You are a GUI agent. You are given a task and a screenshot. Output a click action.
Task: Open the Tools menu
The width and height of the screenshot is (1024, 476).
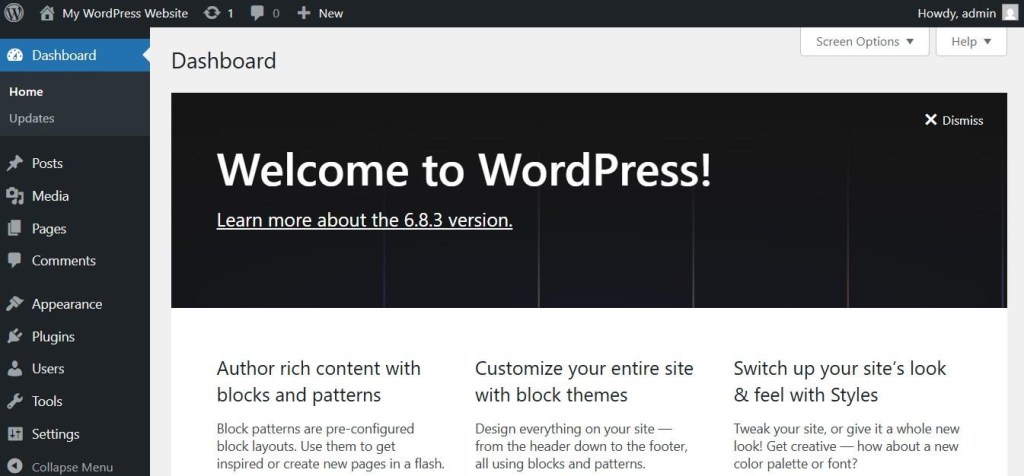tap(47, 402)
